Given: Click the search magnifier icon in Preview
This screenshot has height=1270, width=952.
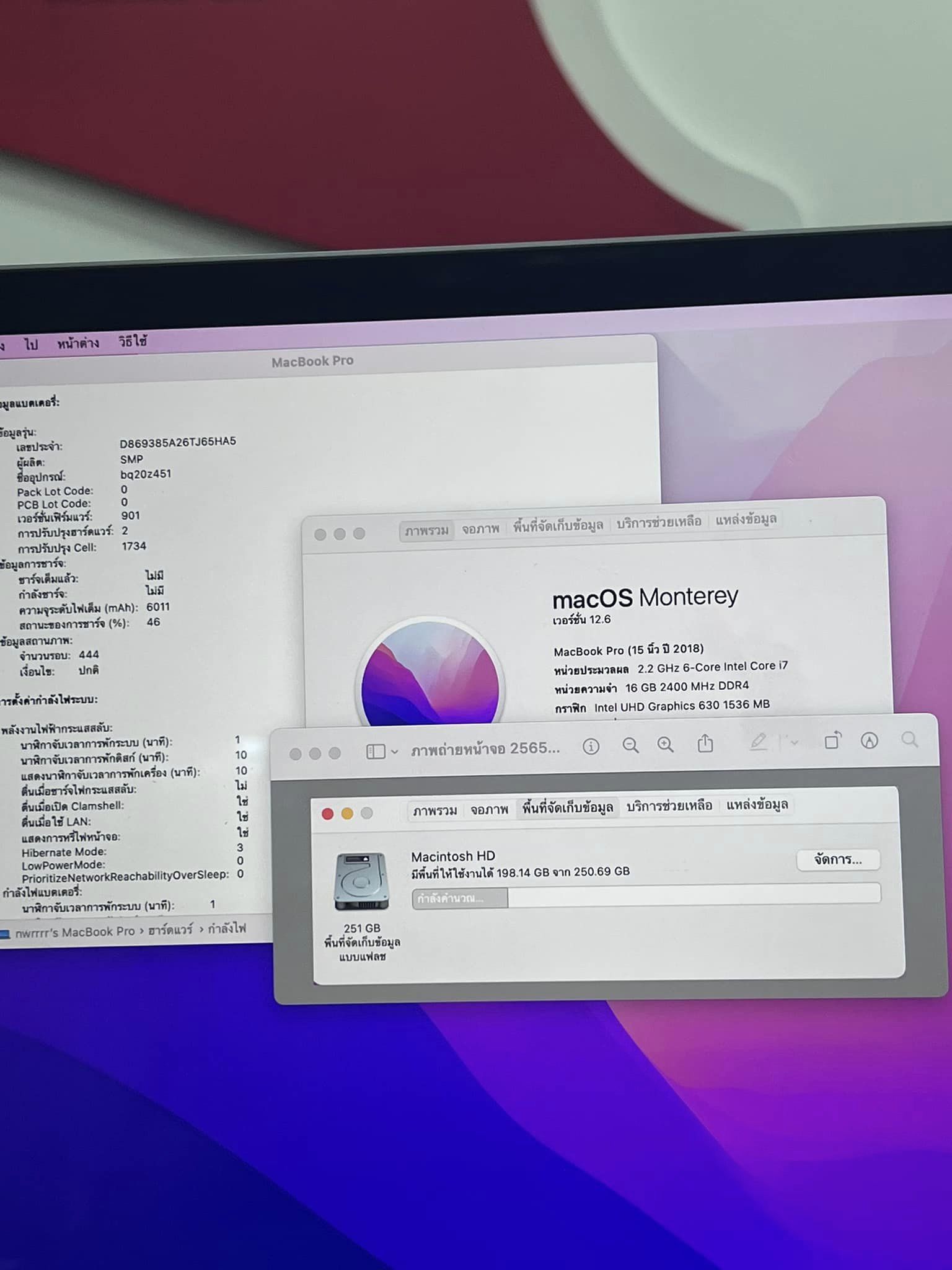Looking at the screenshot, I should tap(909, 739).
